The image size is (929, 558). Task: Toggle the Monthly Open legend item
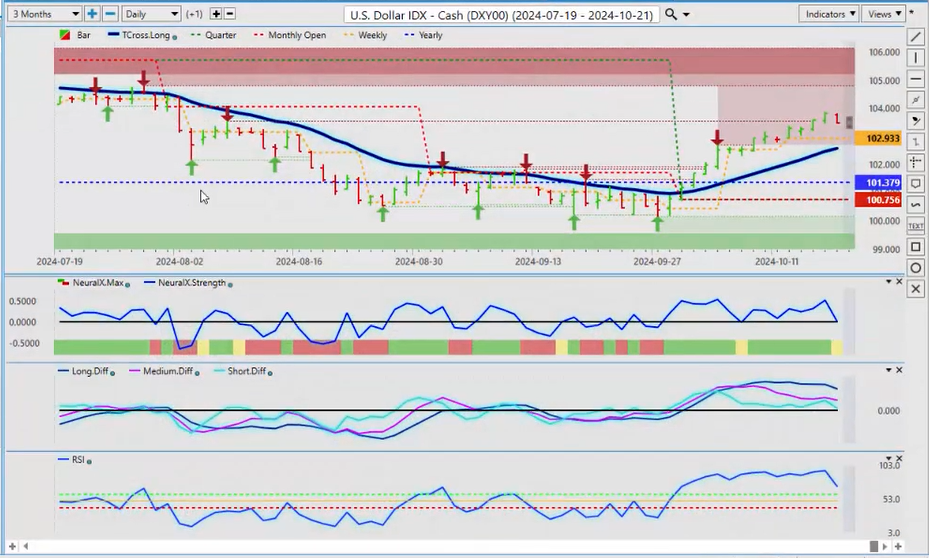coord(293,35)
